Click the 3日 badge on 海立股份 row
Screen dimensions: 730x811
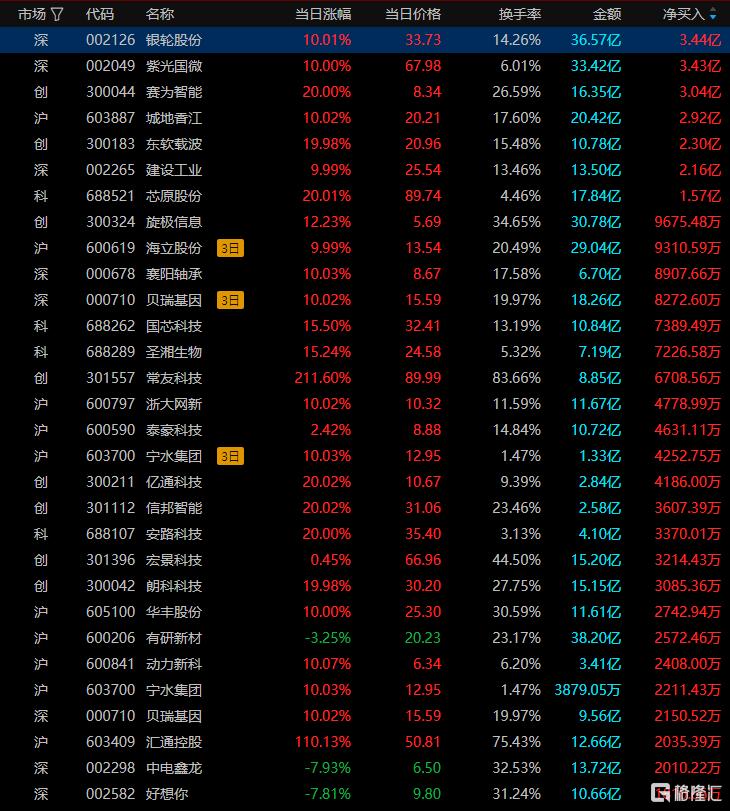(230, 248)
